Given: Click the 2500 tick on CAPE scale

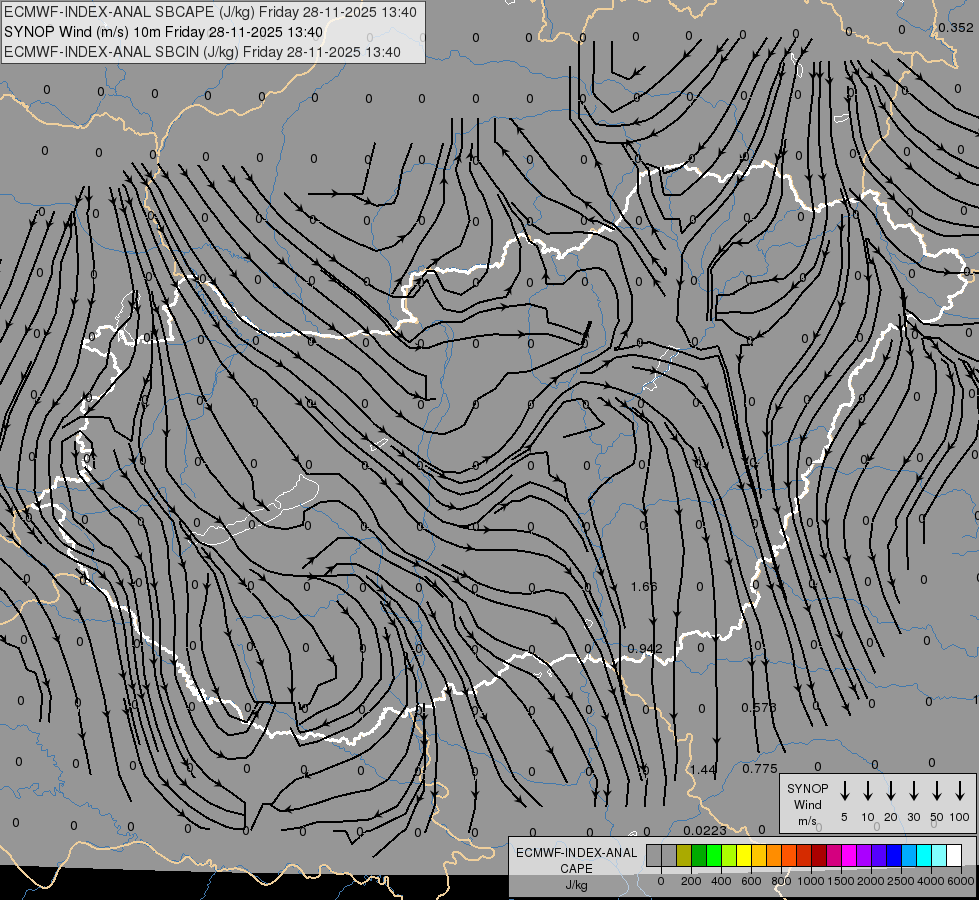Looking at the screenshot, I should [901, 881].
